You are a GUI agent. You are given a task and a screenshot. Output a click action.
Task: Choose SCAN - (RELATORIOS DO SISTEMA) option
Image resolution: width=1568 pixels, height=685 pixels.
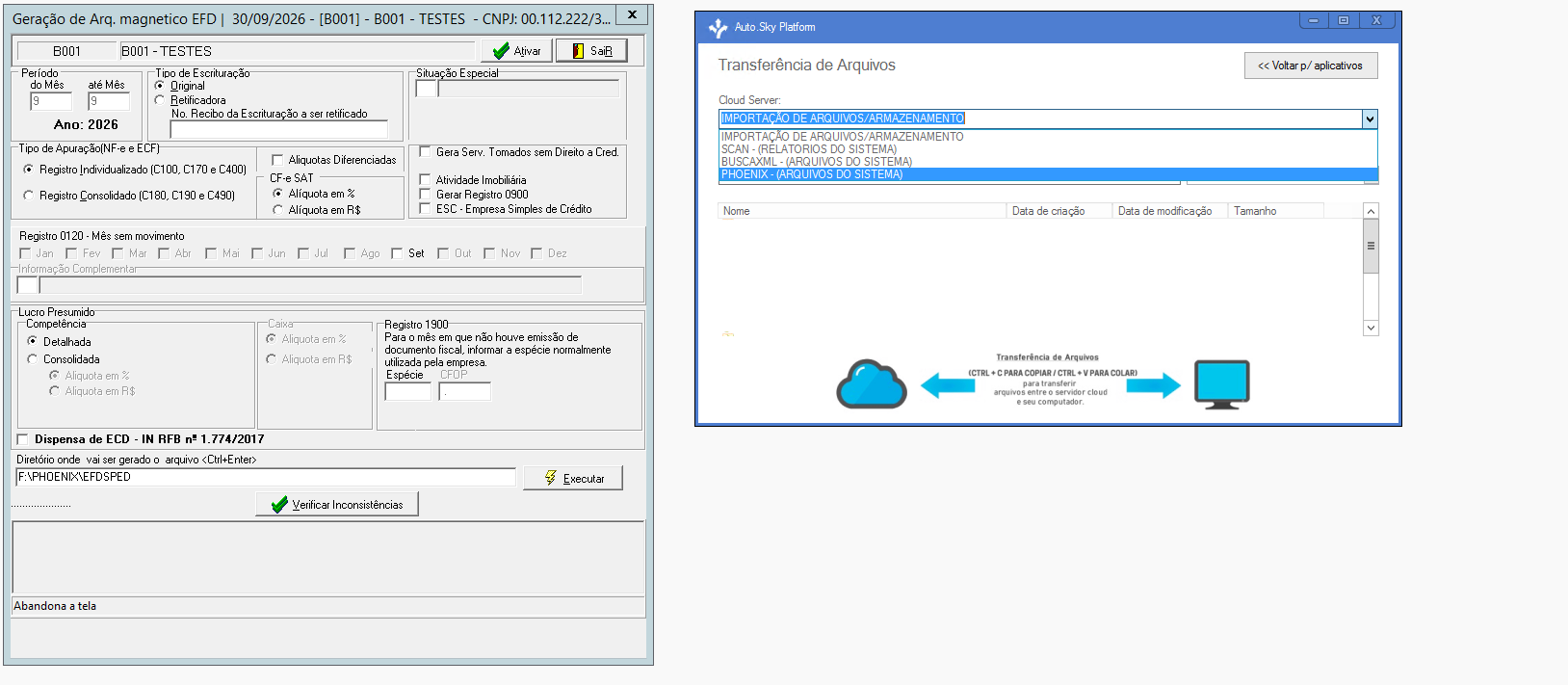[1048, 149]
